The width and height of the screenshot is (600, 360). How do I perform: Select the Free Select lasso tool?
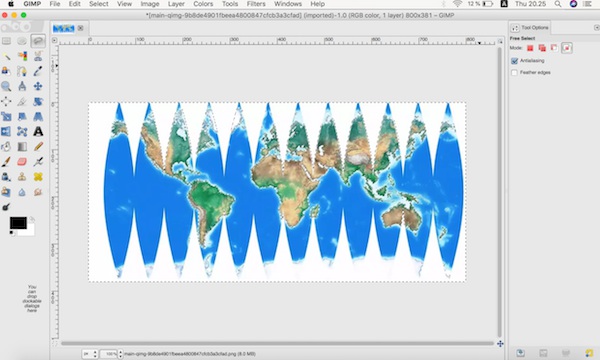(38, 41)
